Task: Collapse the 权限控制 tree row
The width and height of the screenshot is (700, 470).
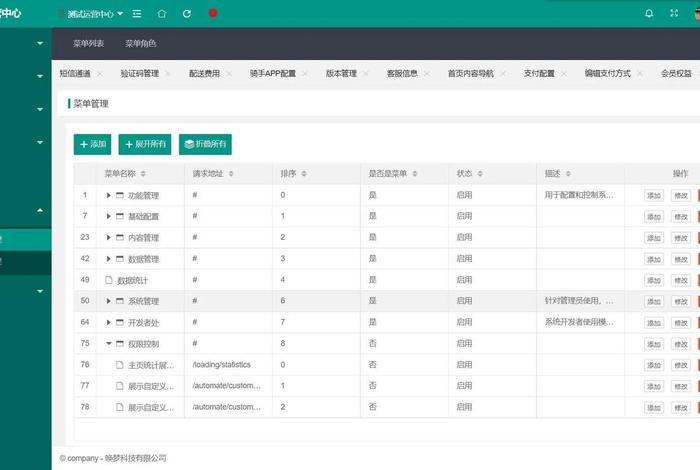Action: coord(109,343)
